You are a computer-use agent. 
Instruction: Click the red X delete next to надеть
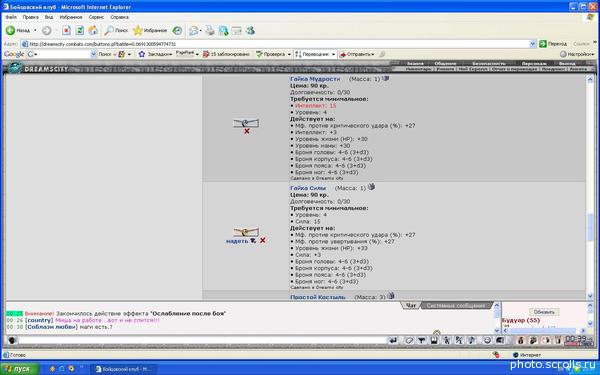pos(263,240)
